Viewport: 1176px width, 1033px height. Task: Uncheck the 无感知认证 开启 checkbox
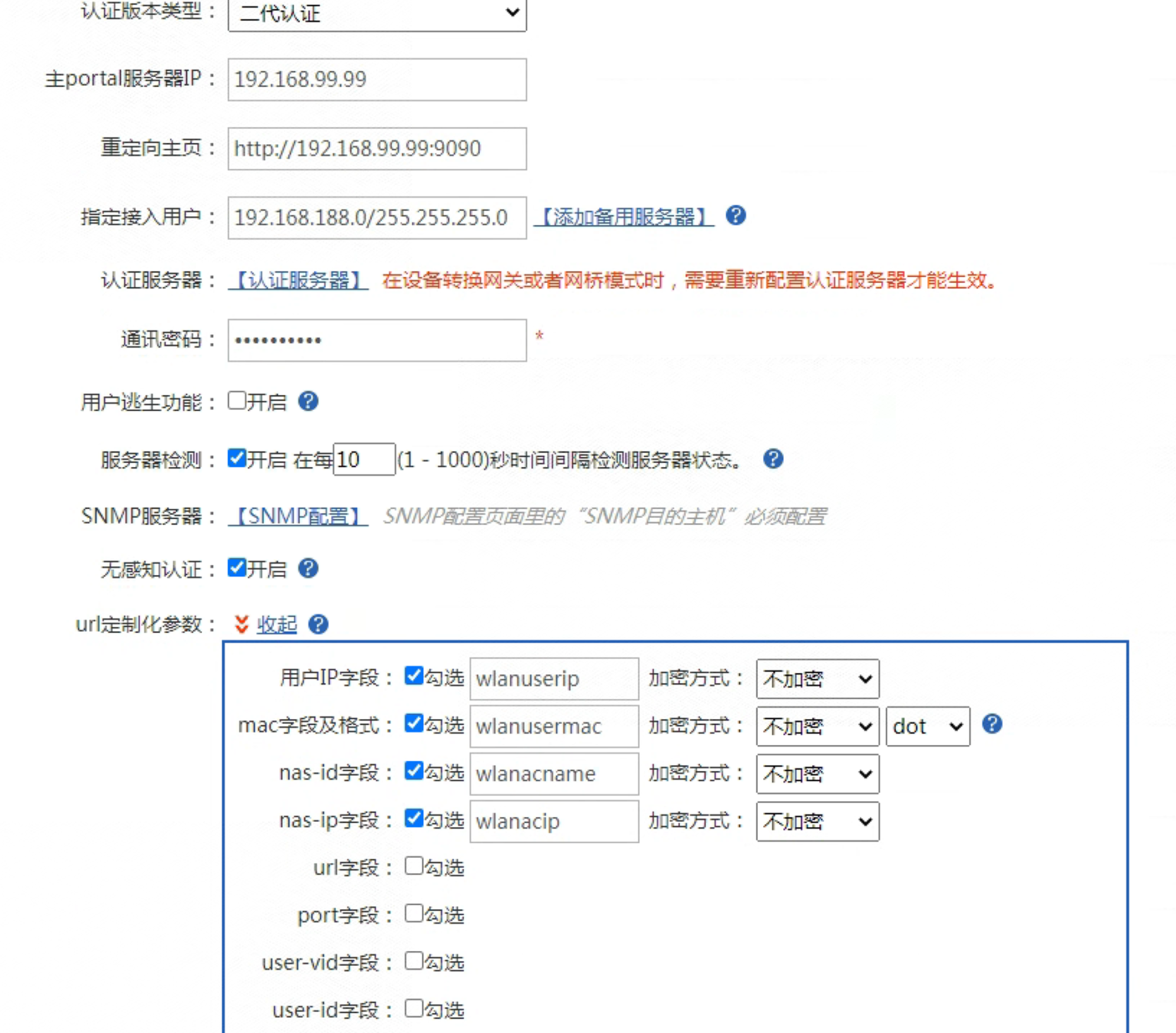coord(236,568)
